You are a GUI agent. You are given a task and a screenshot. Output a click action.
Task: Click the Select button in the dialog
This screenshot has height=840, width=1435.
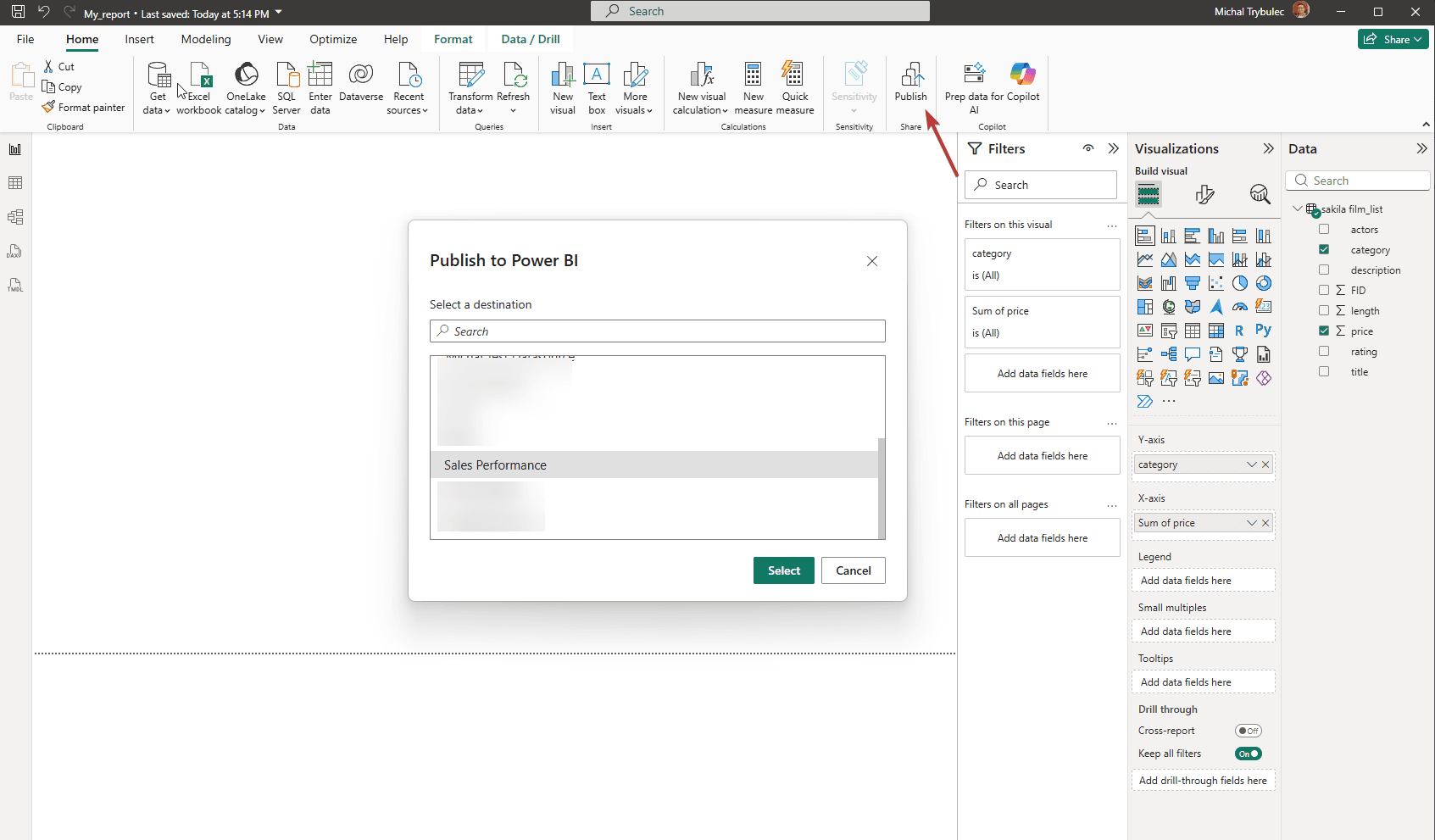coord(784,570)
